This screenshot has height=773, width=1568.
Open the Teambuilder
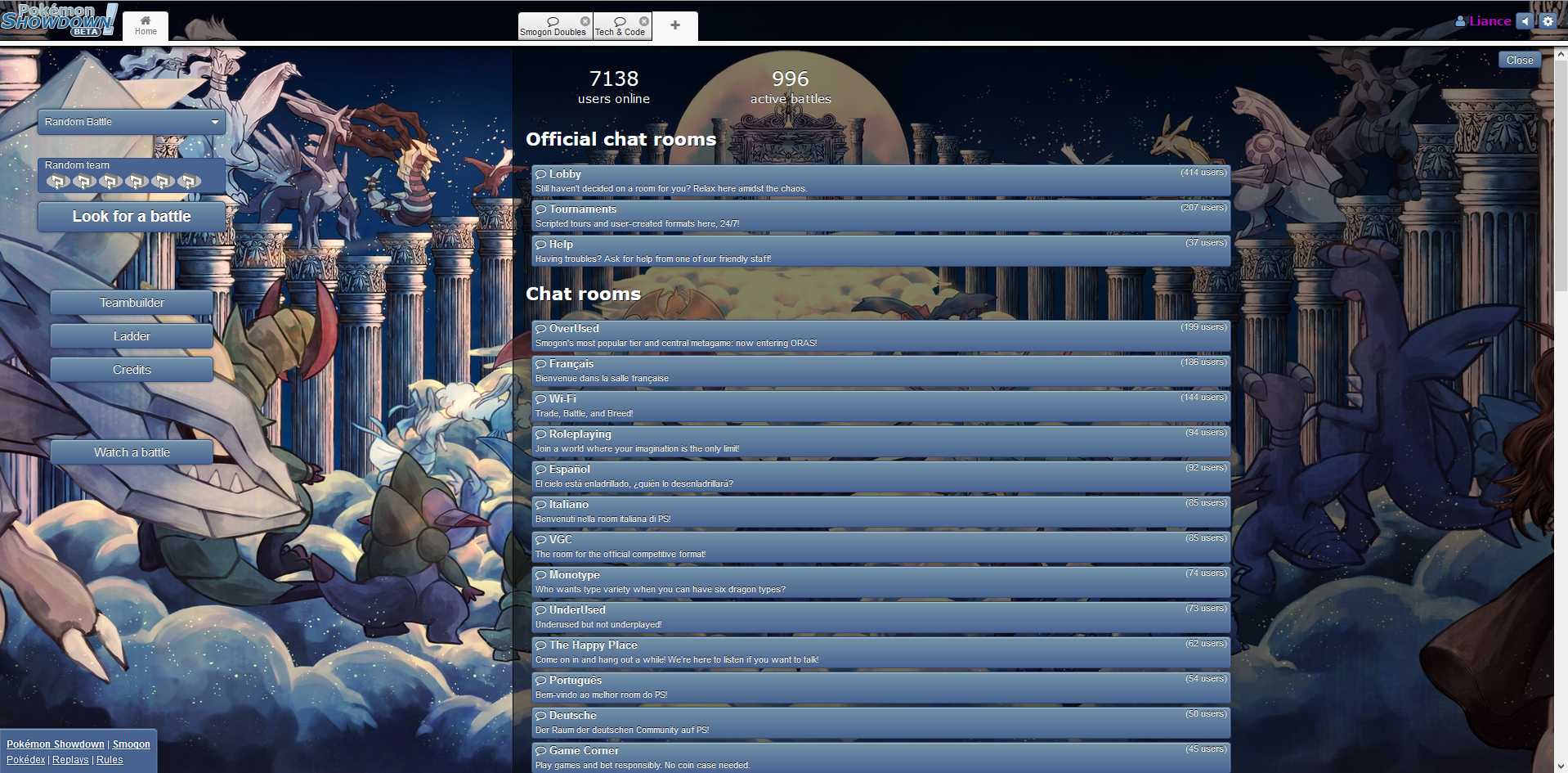pyautogui.click(x=132, y=303)
